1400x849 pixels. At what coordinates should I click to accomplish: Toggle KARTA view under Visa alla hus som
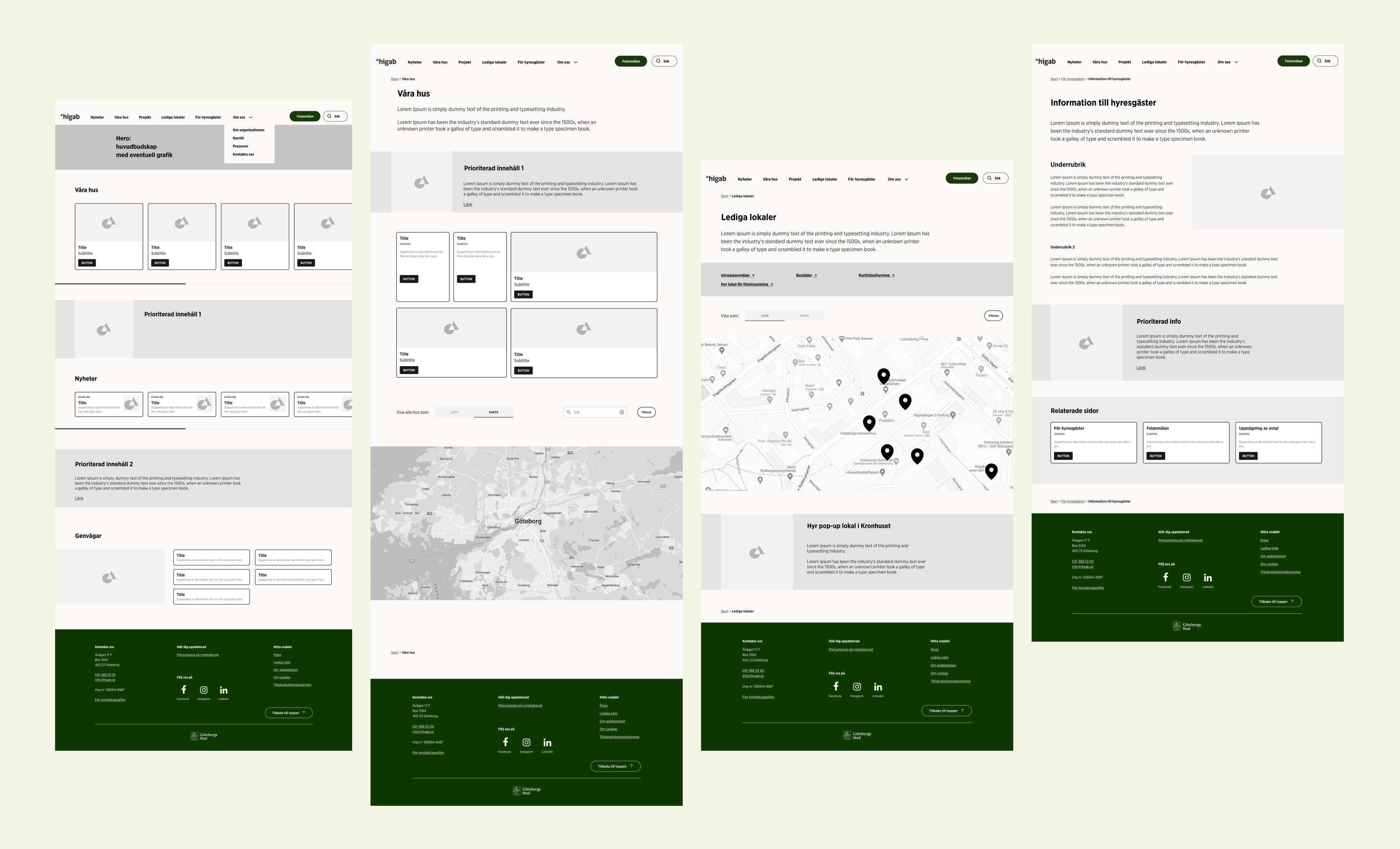[x=494, y=412]
